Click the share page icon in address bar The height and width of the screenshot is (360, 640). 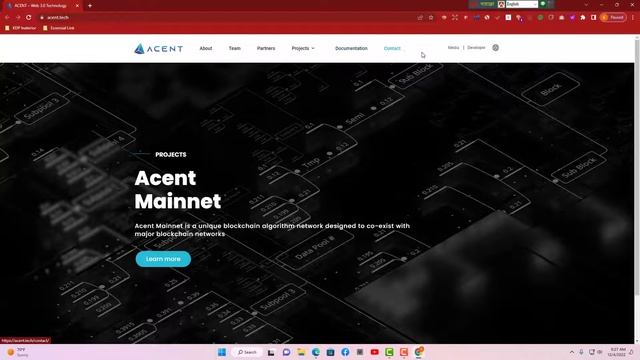tap(420, 18)
